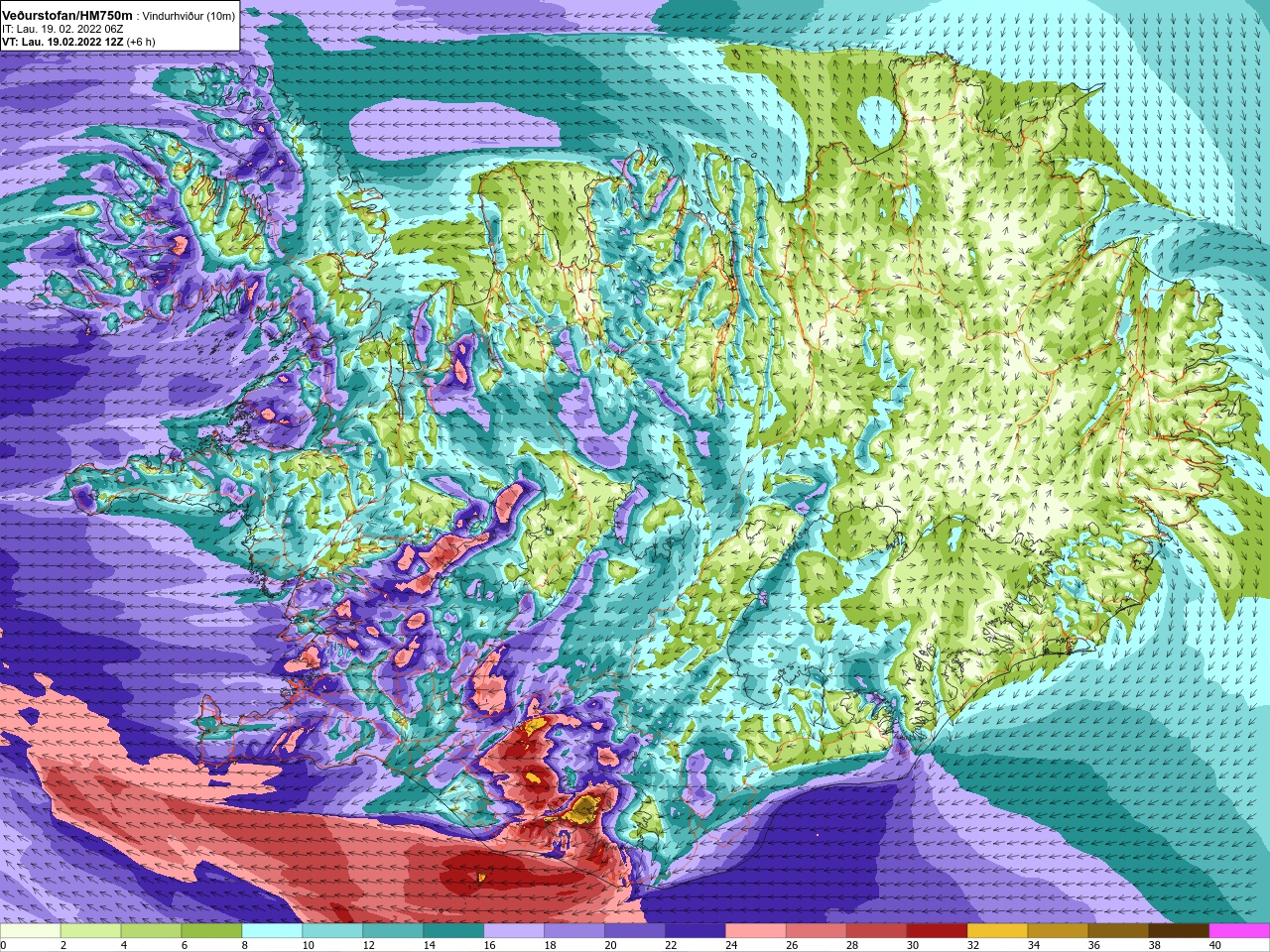Select the purple 20–22 legend swatch
Image resolution: width=1270 pixels, height=952 pixels.
(636, 931)
